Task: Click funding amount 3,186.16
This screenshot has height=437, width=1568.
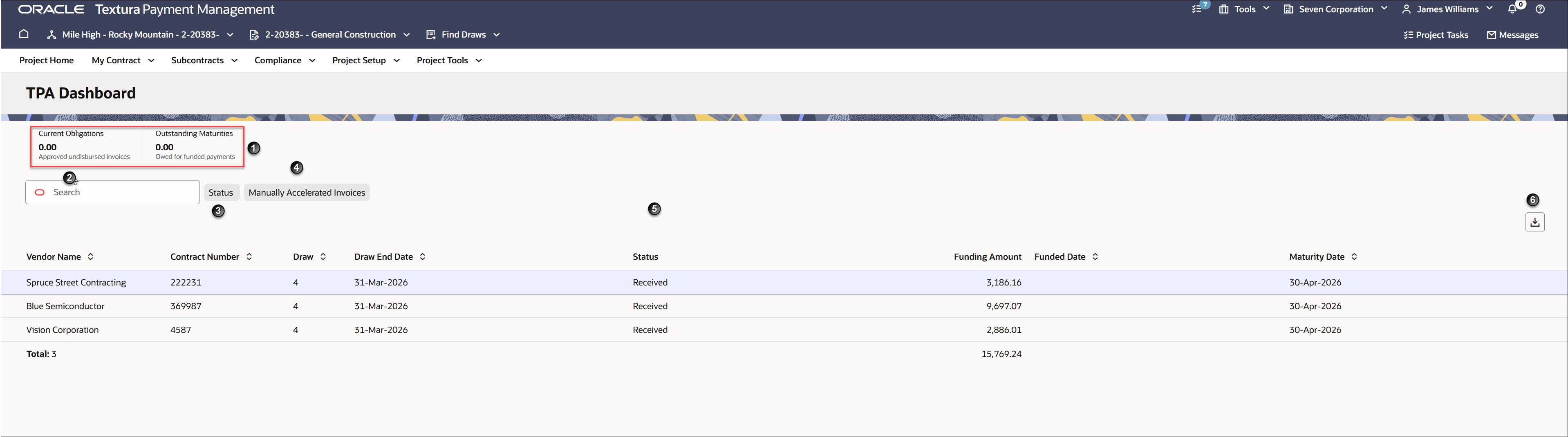Action: (x=1004, y=283)
